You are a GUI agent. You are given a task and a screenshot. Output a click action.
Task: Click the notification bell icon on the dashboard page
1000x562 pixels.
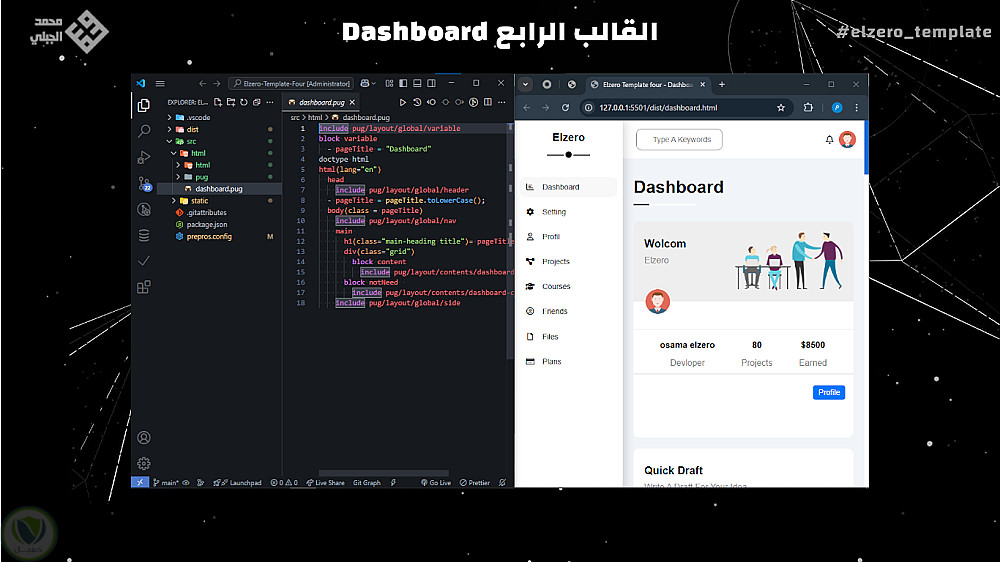[x=829, y=140]
